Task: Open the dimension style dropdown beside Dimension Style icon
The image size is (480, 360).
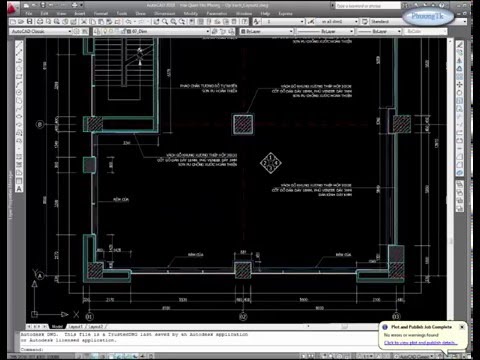Action: [356, 22]
